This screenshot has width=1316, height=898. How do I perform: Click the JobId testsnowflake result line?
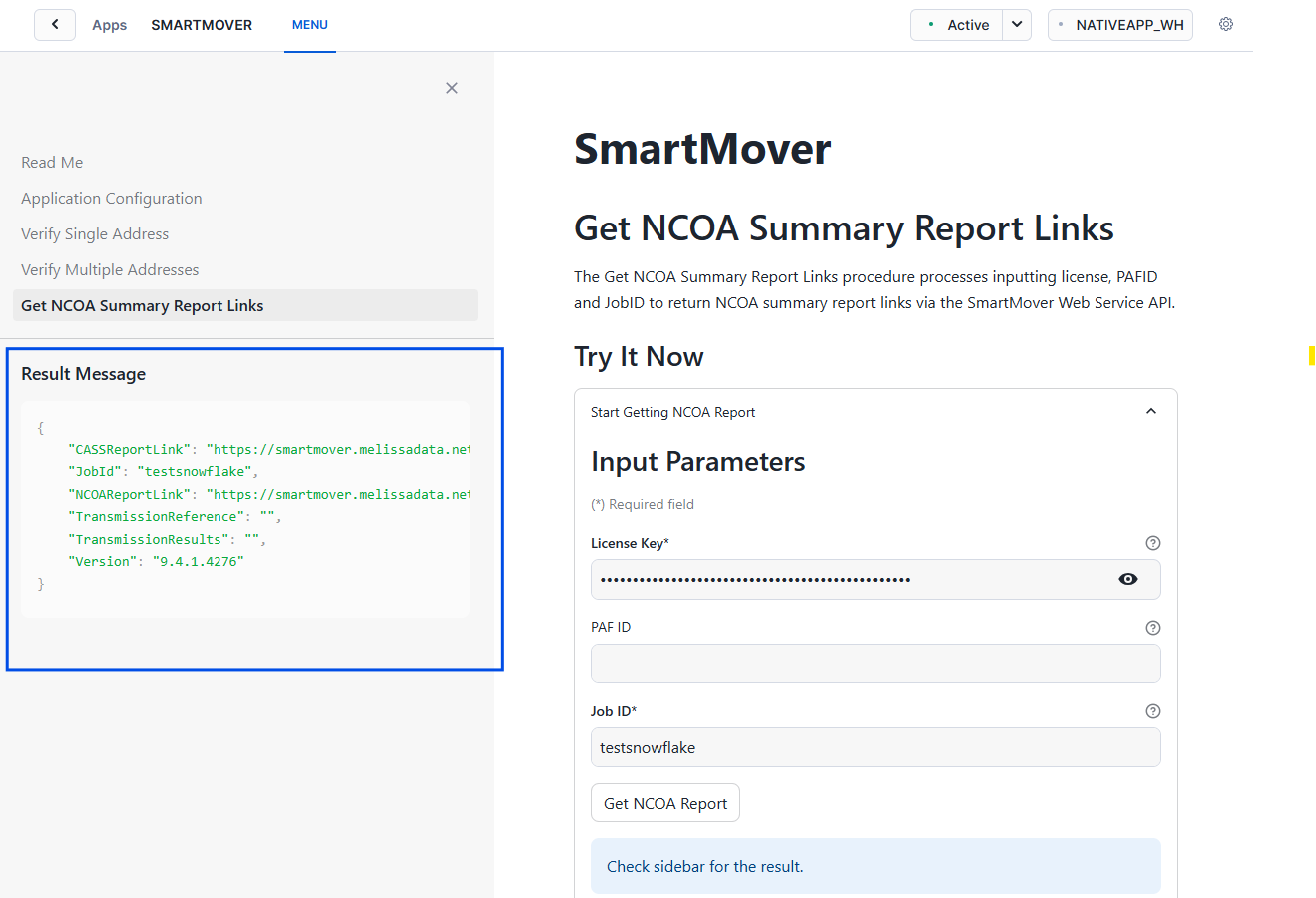164,472
